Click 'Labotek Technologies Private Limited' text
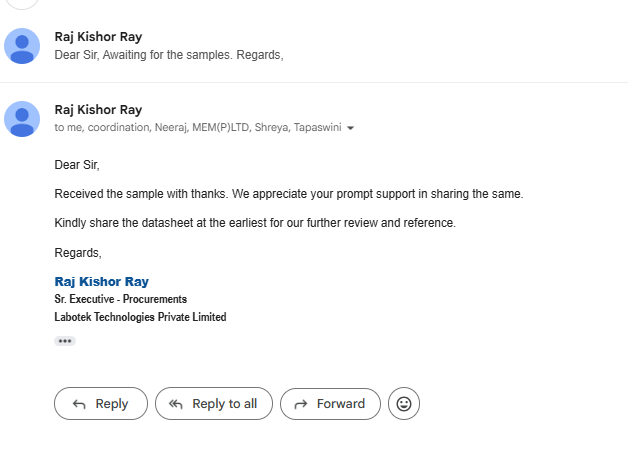This screenshot has height=458, width=628. point(140,317)
